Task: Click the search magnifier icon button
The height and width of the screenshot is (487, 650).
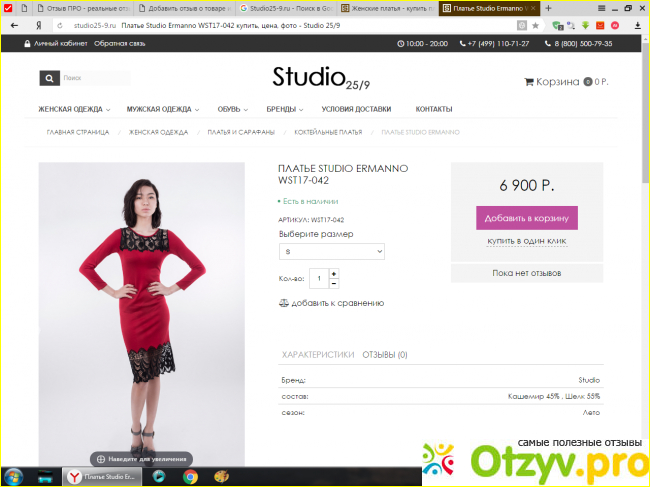Action: click(48, 78)
